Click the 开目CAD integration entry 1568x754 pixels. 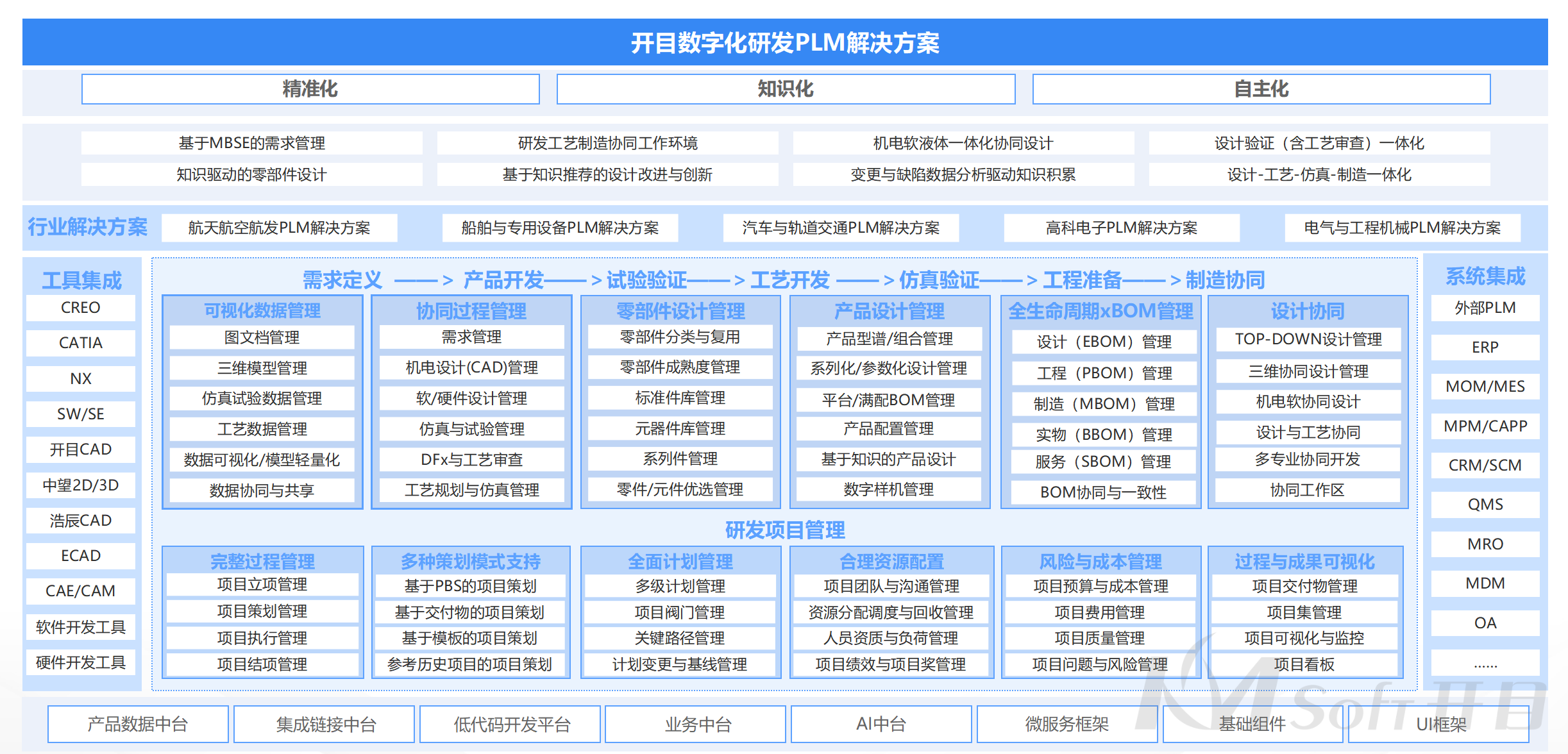pos(80,449)
